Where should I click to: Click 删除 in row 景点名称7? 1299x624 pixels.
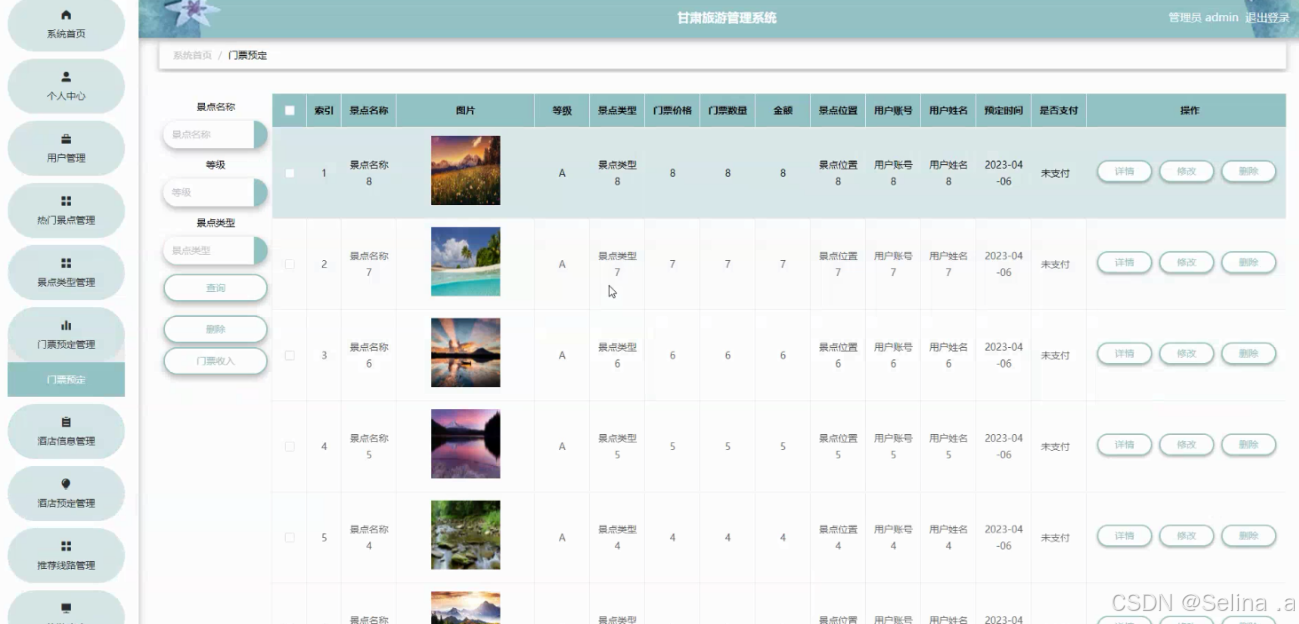(x=1248, y=263)
